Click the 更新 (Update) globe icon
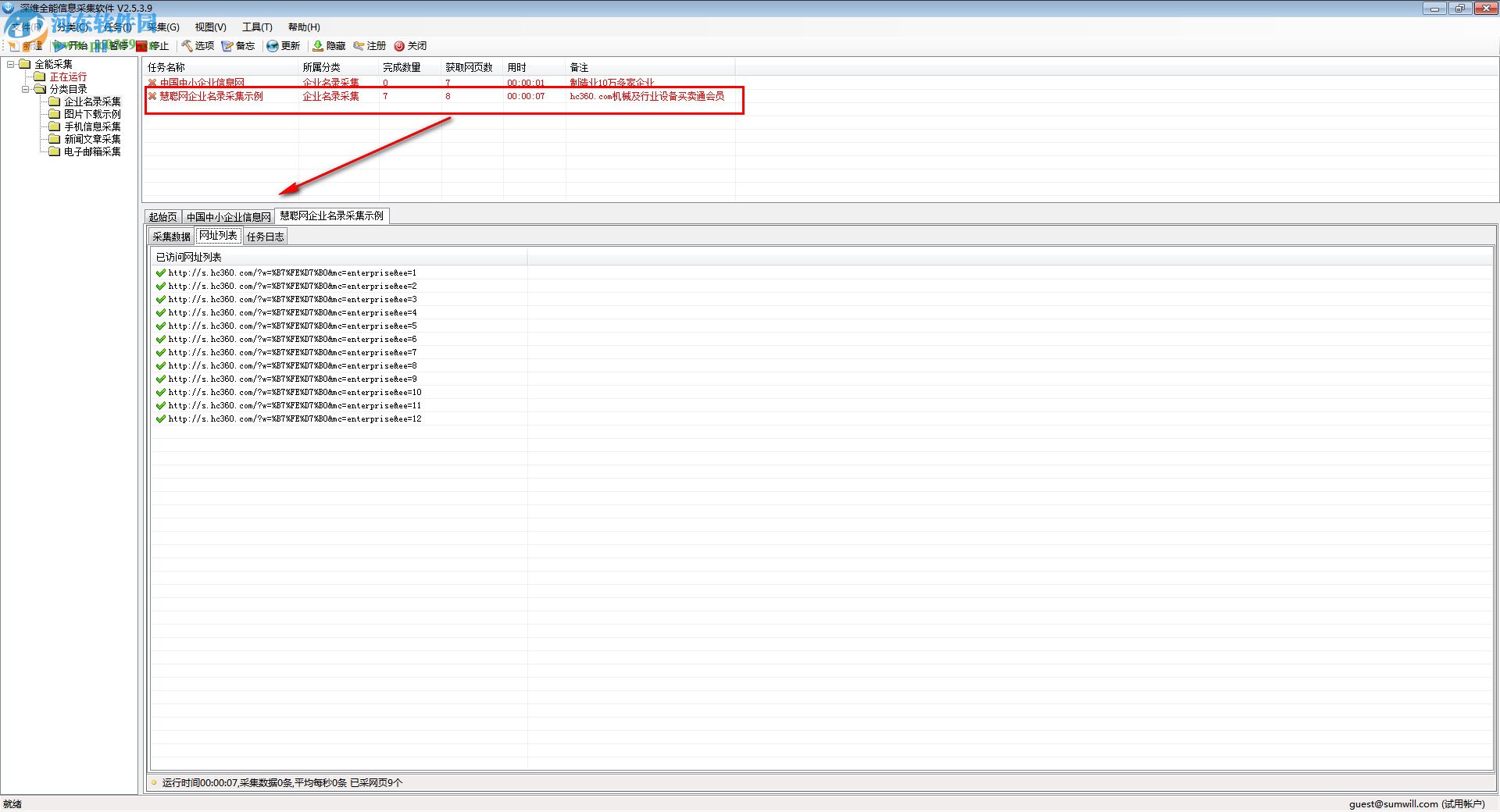 273,46
